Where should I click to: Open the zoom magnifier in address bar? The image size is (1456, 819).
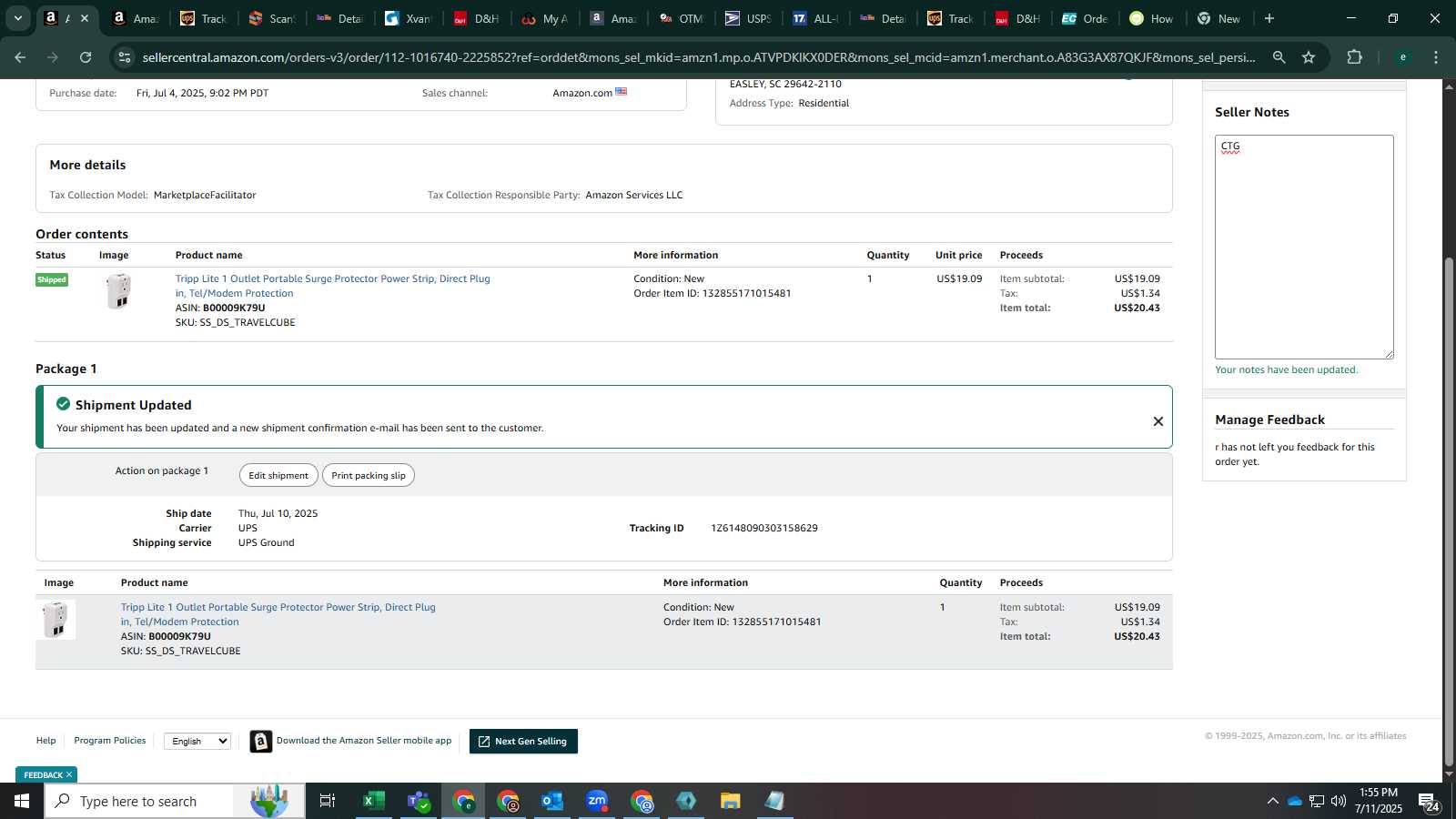[x=1279, y=57]
